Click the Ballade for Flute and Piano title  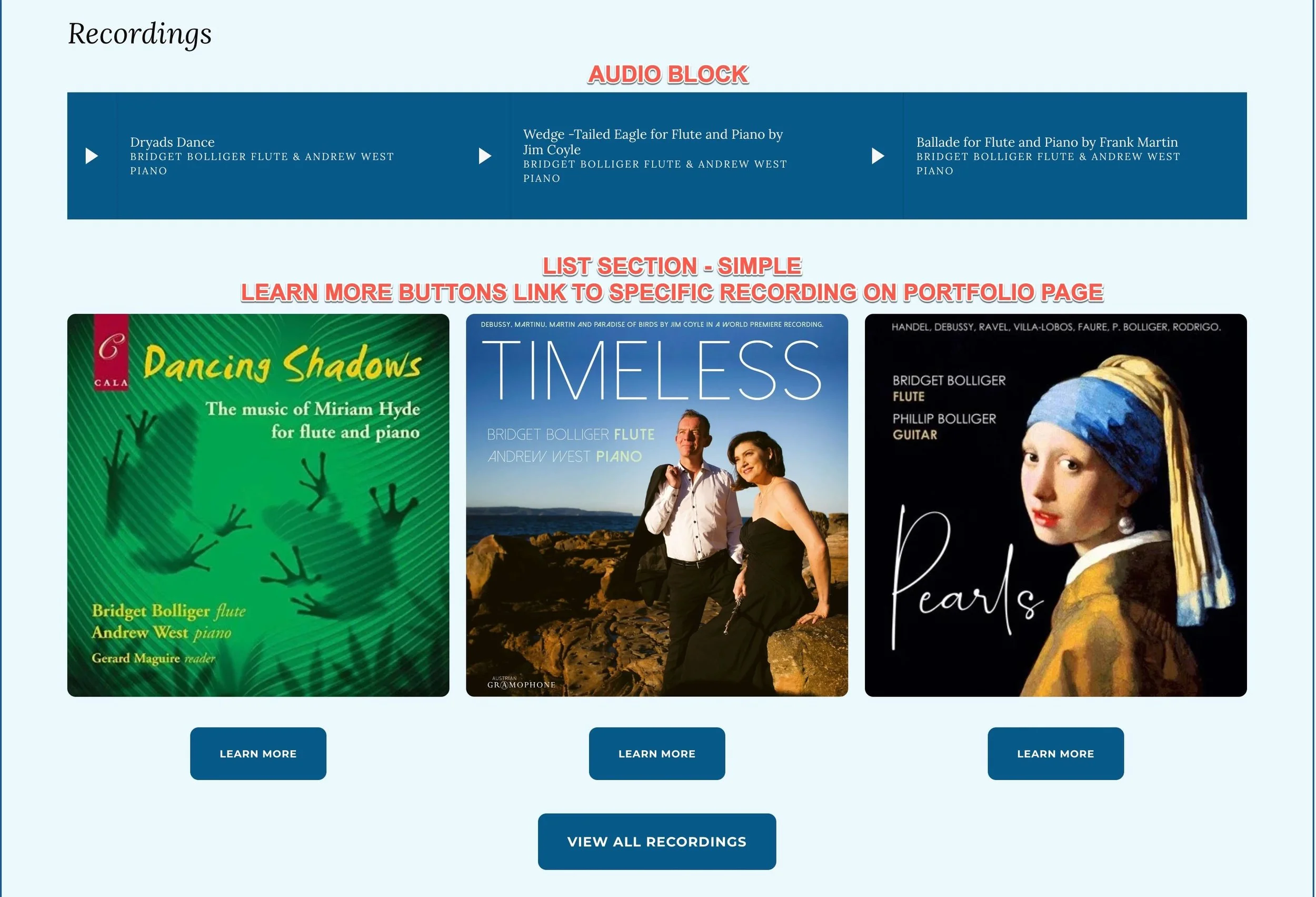click(x=1047, y=142)
